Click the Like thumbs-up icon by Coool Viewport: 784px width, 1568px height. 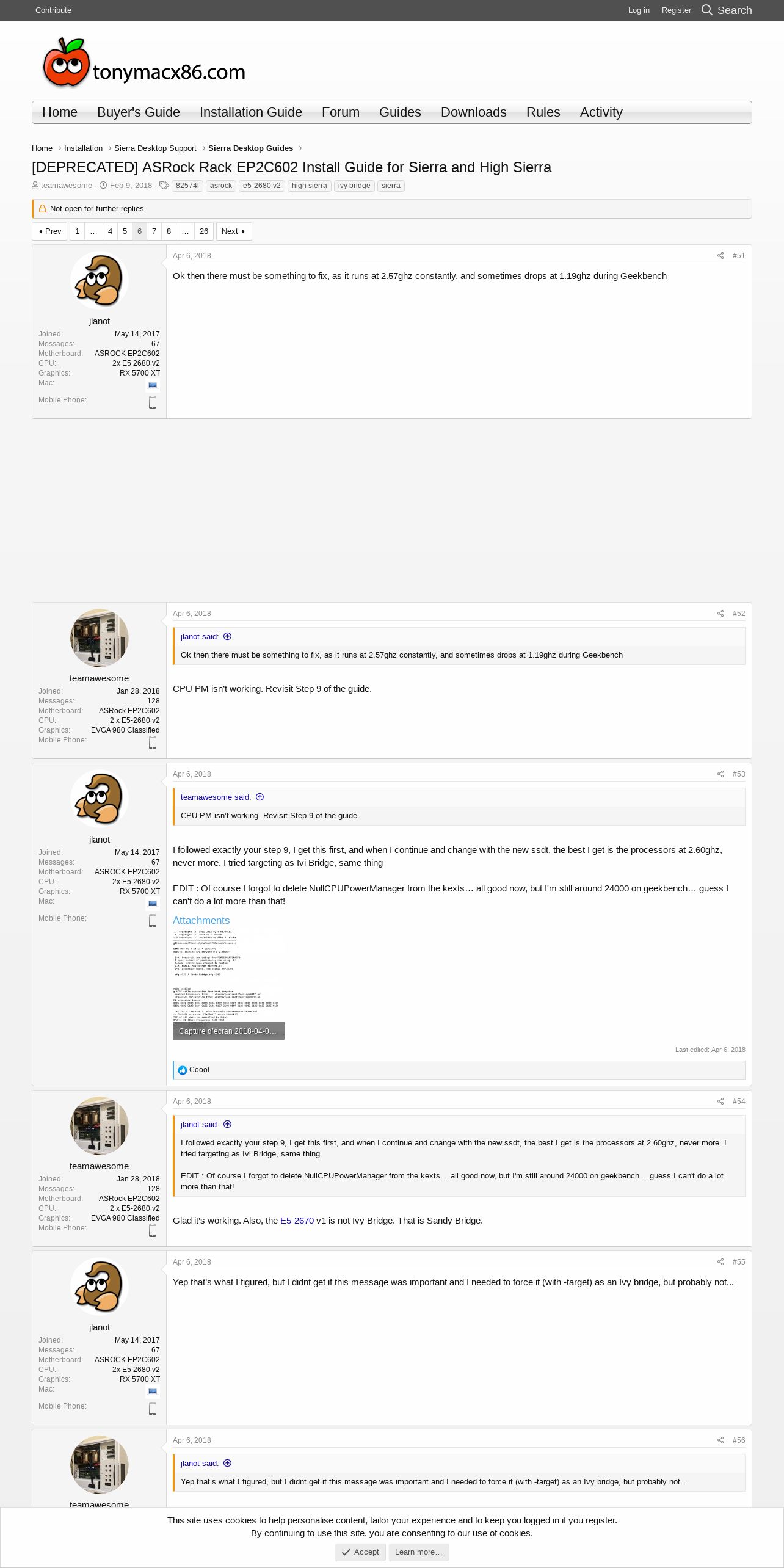pos(182,1070)
